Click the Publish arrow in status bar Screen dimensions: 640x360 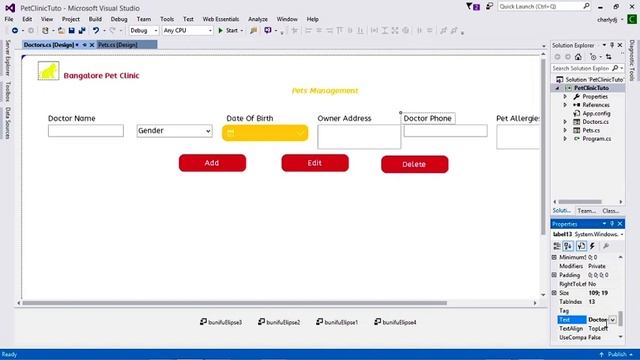coord(601,354)
